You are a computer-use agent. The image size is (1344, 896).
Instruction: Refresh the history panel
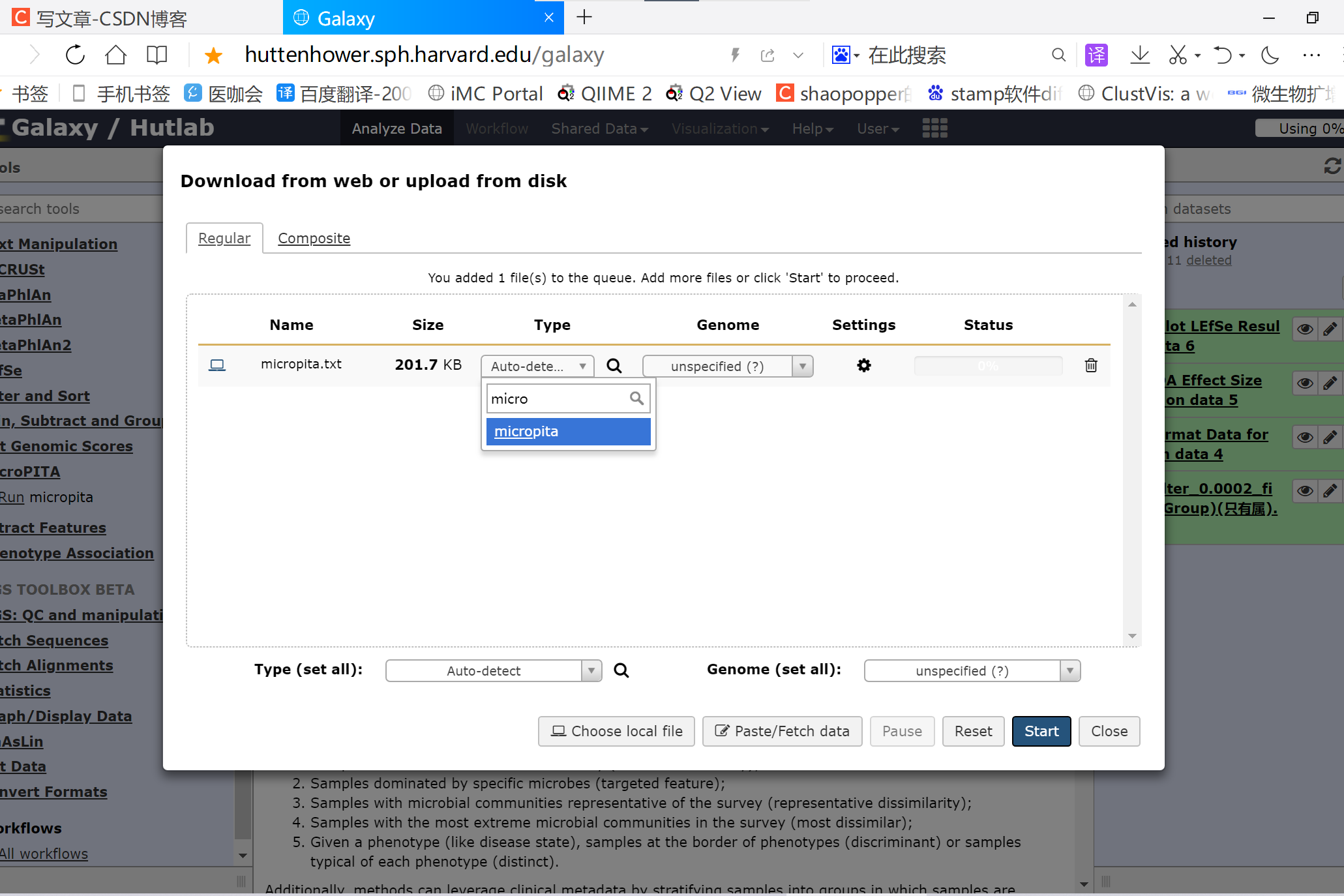click(1332, 166)
